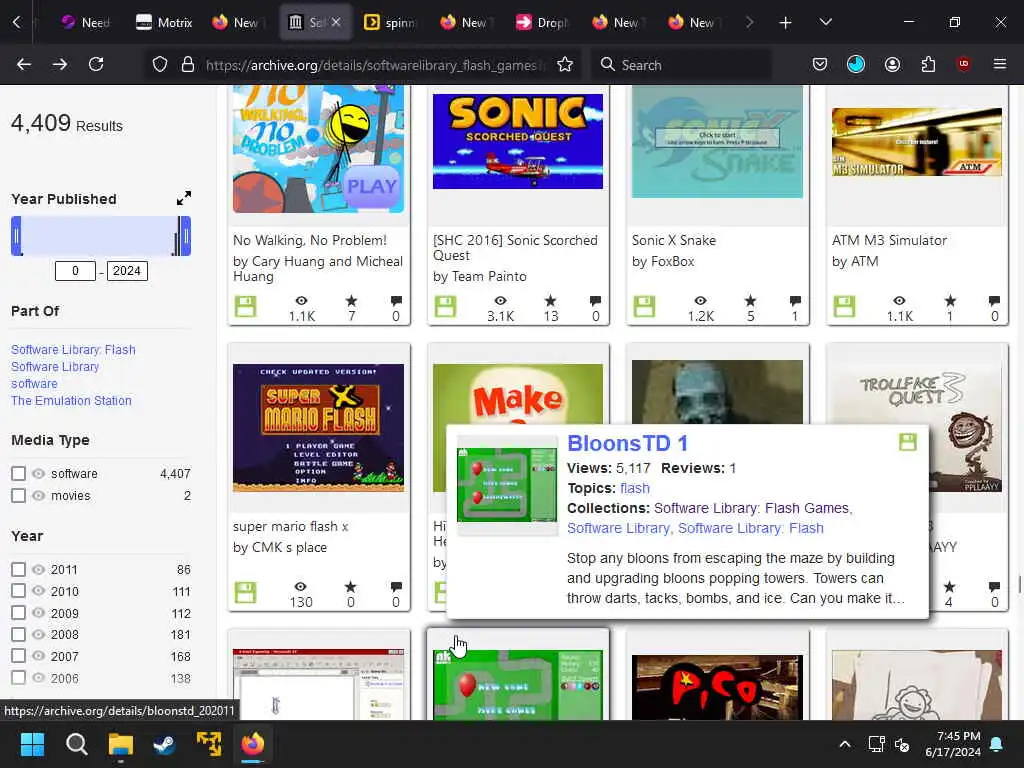Open the blue circular extension icon in toolbar
1024x768 pixels.
pos(856,64)
